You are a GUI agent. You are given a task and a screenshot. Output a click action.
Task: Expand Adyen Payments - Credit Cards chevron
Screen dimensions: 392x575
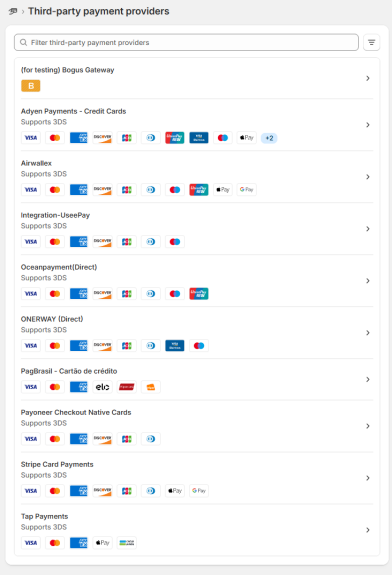click(x=368, y=125)
